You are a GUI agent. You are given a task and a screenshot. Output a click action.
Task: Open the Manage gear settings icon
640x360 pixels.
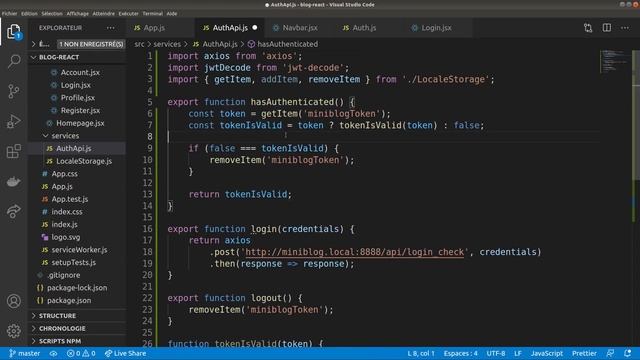(13, 331)
